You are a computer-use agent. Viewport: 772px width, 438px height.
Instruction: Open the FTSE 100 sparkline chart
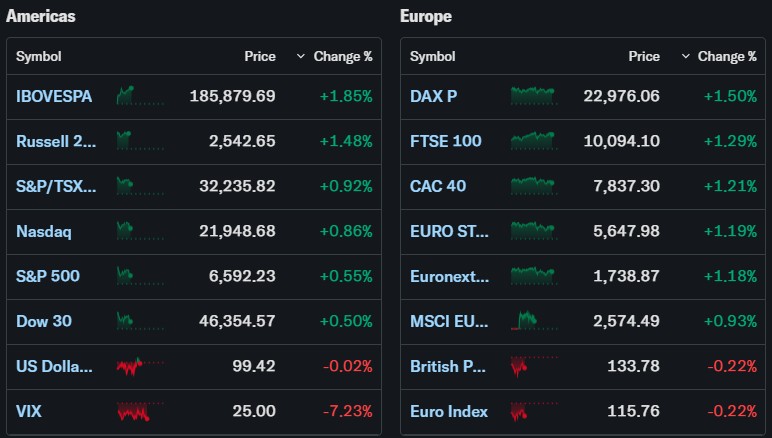534,141
